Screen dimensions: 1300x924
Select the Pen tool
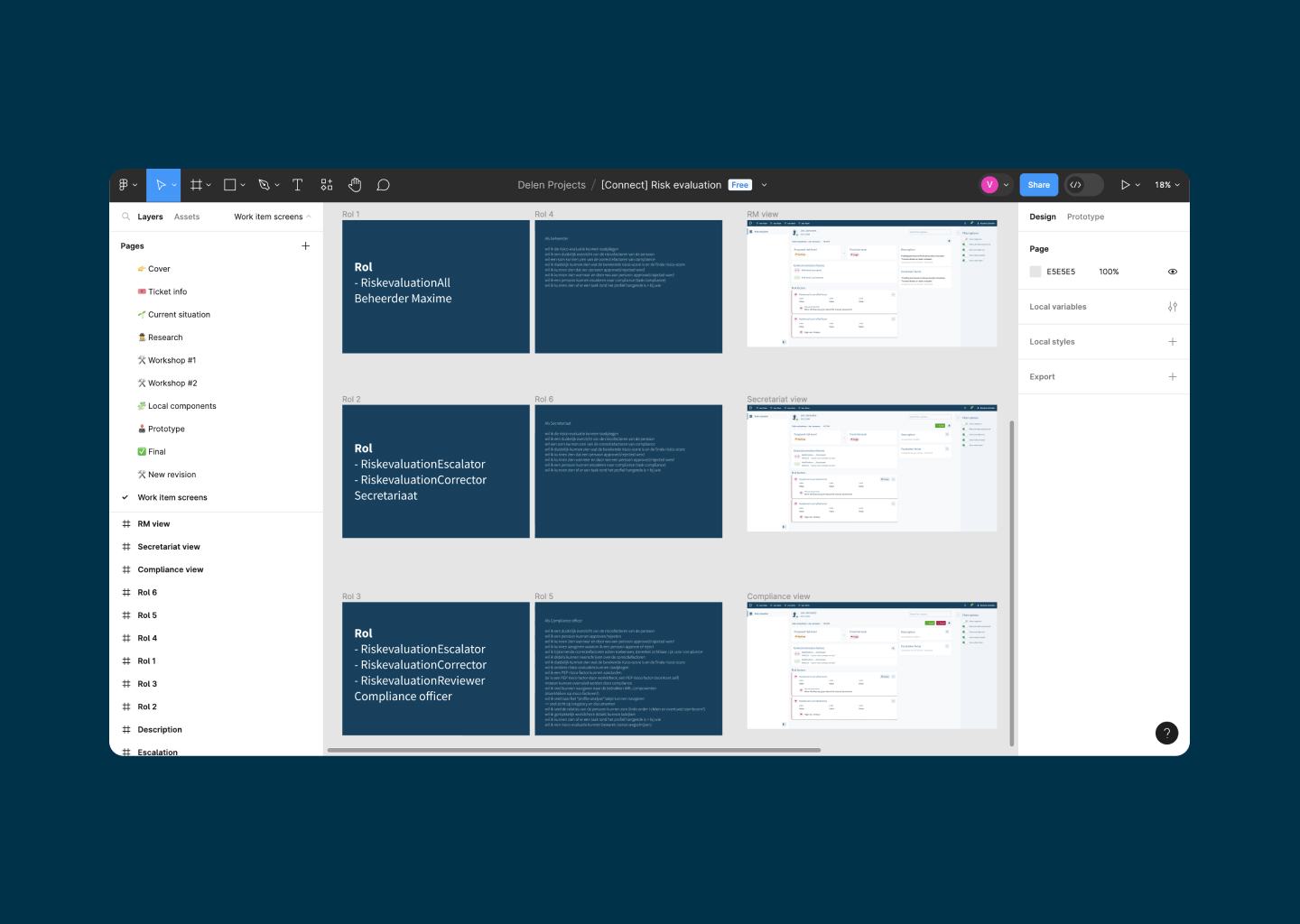265,185
